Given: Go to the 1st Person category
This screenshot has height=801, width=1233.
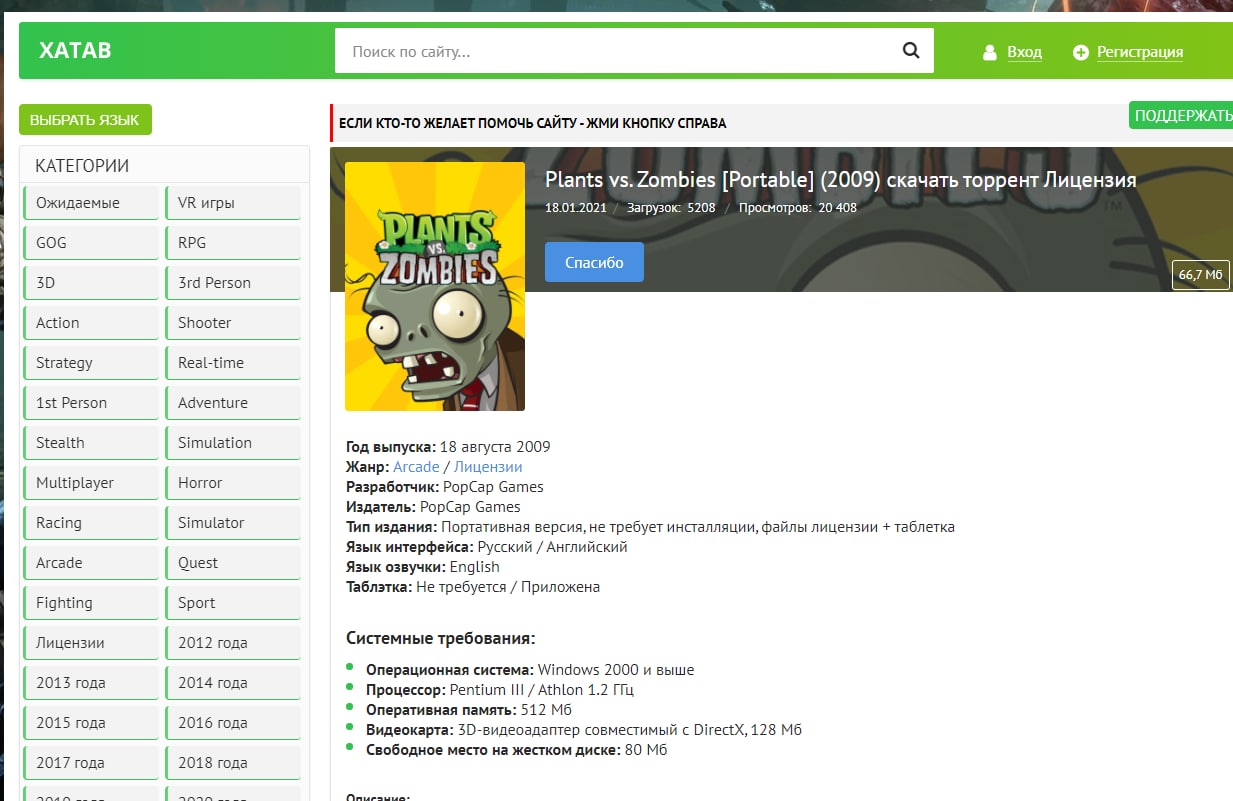Looking at the screenshot, I should (x=91, y=402).
